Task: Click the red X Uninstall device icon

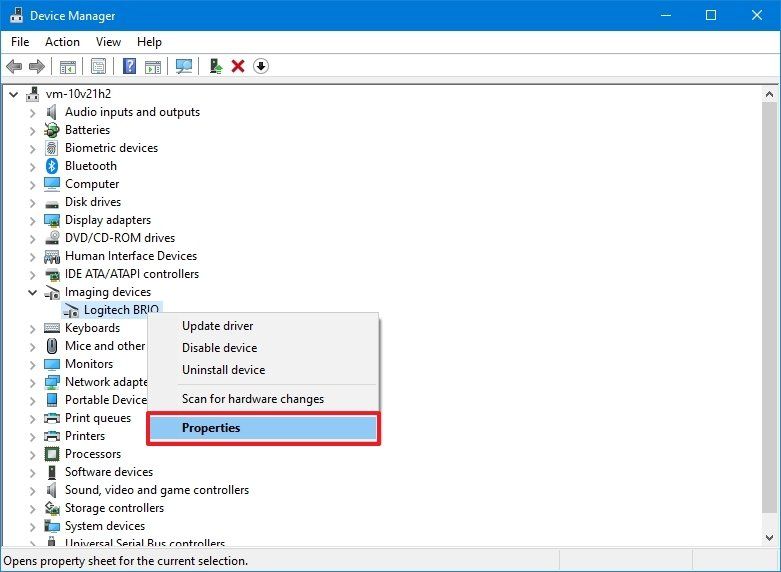Action: [x=238, y=66]
